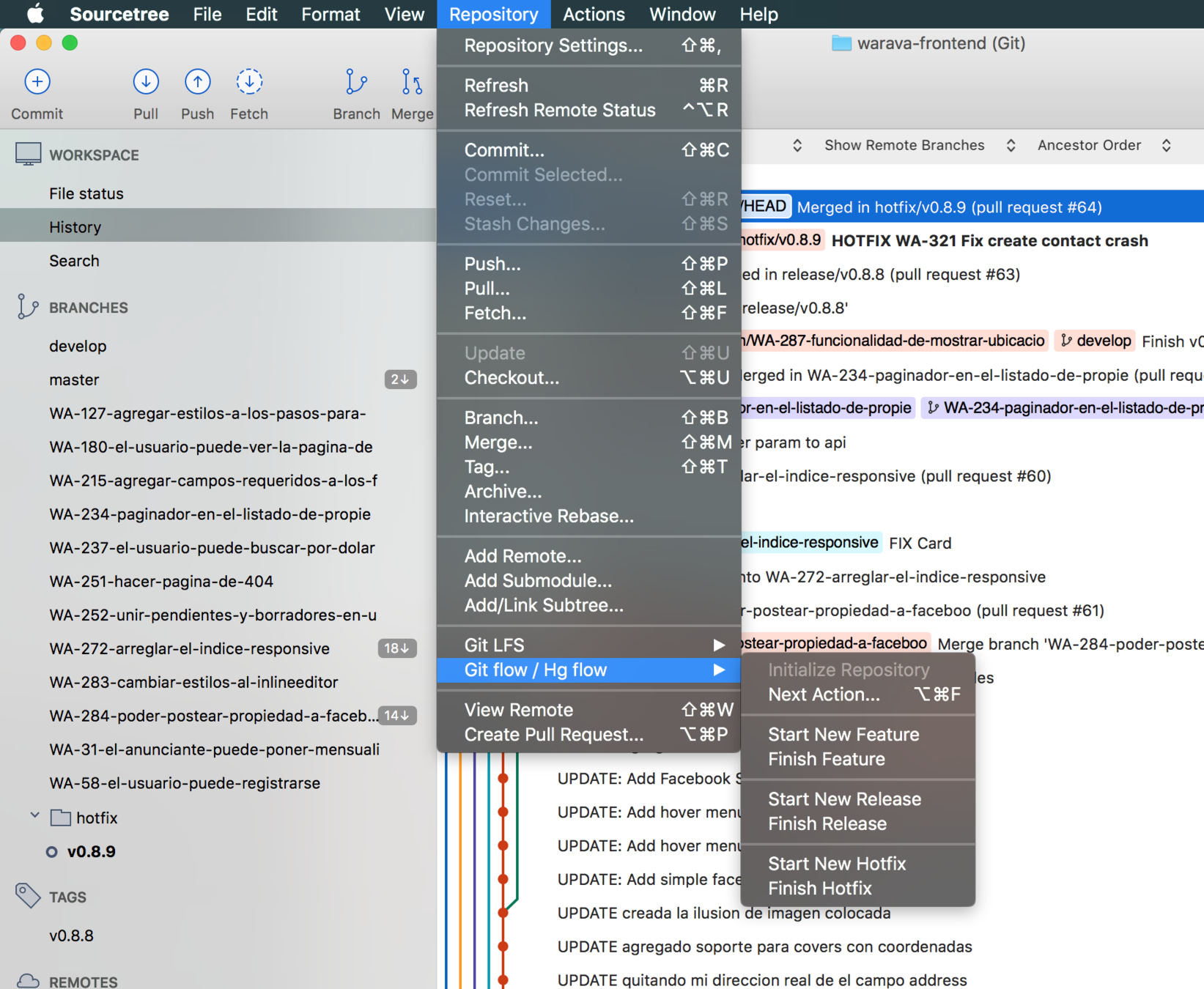The height and width of the screenshot is (989, 1204).
Task: Open the View menu
Action: click(405, 14)
